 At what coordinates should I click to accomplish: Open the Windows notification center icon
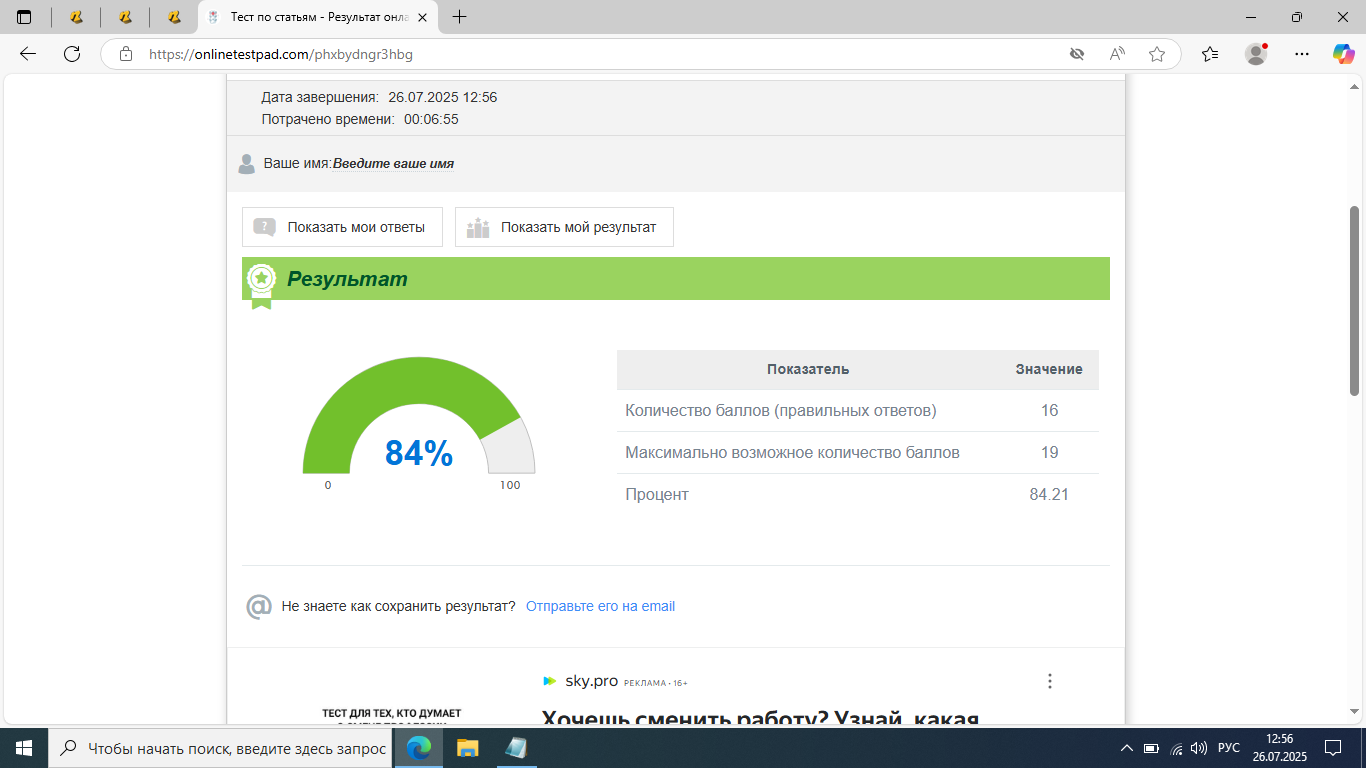1333,748
